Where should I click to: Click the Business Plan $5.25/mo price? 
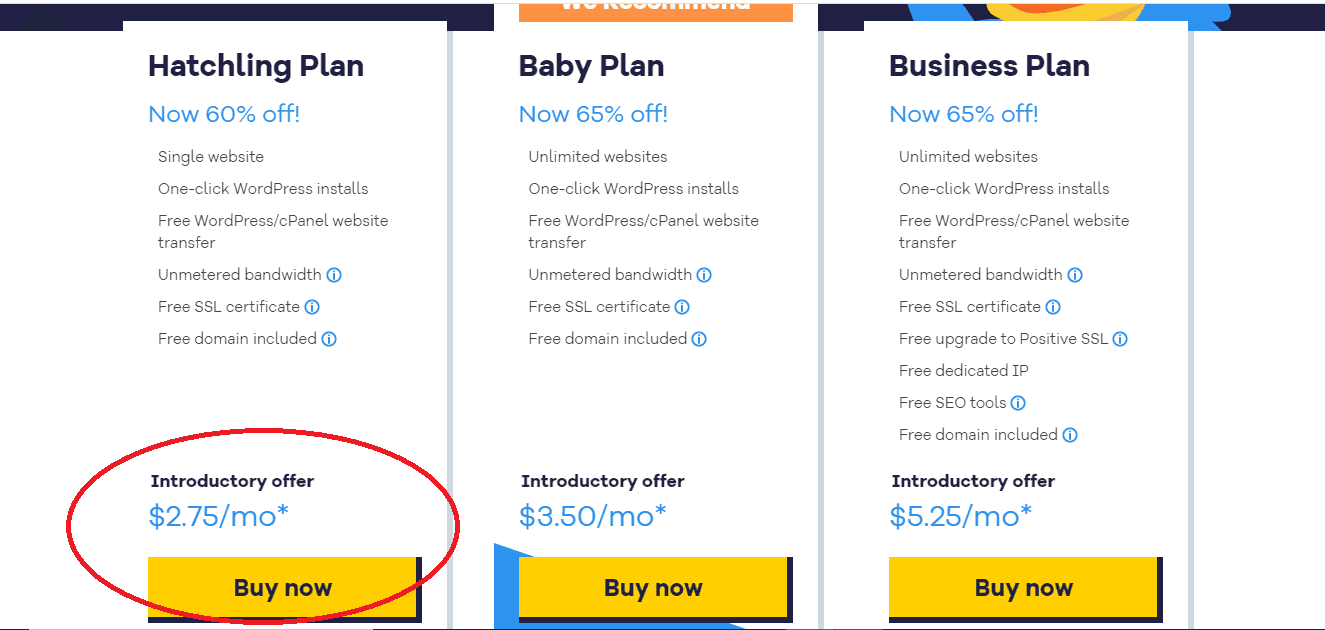click(961, 516)
